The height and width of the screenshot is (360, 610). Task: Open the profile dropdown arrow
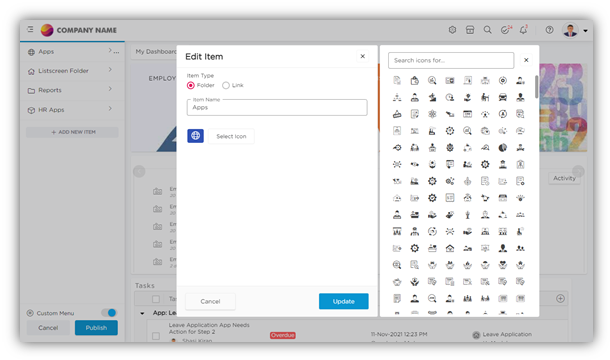coord(585,30)
